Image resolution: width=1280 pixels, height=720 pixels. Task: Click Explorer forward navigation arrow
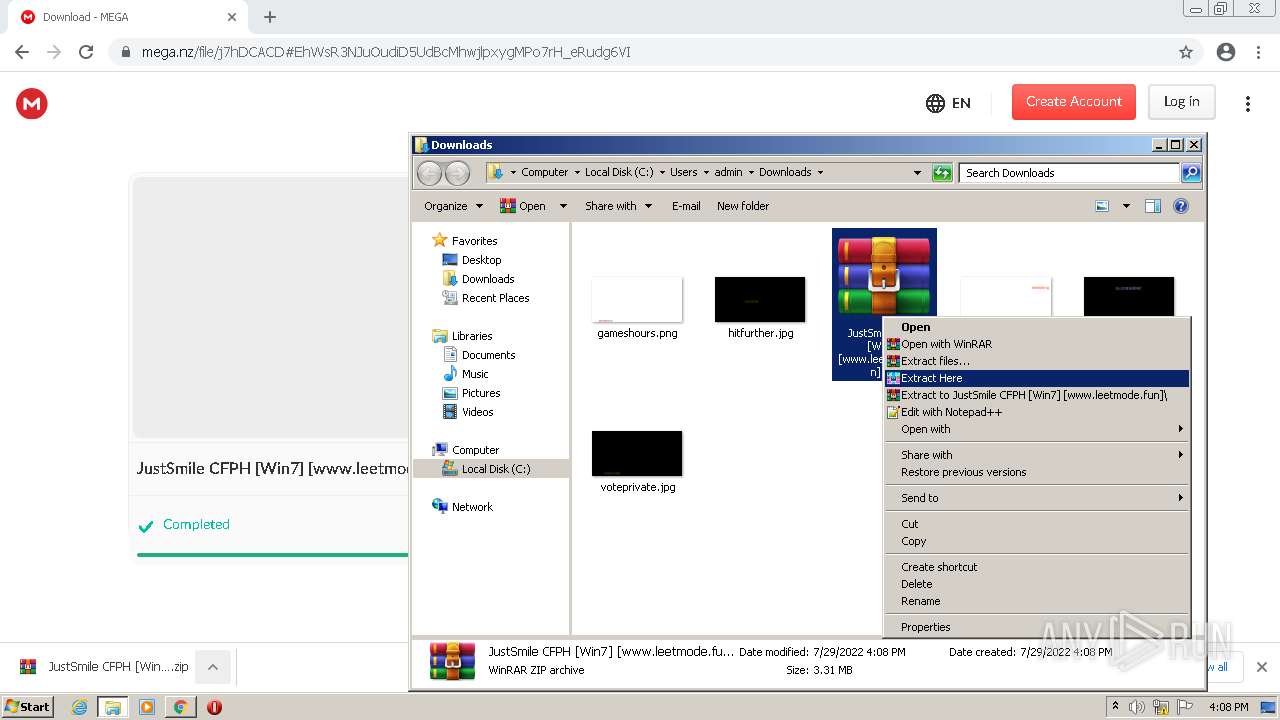457,173
